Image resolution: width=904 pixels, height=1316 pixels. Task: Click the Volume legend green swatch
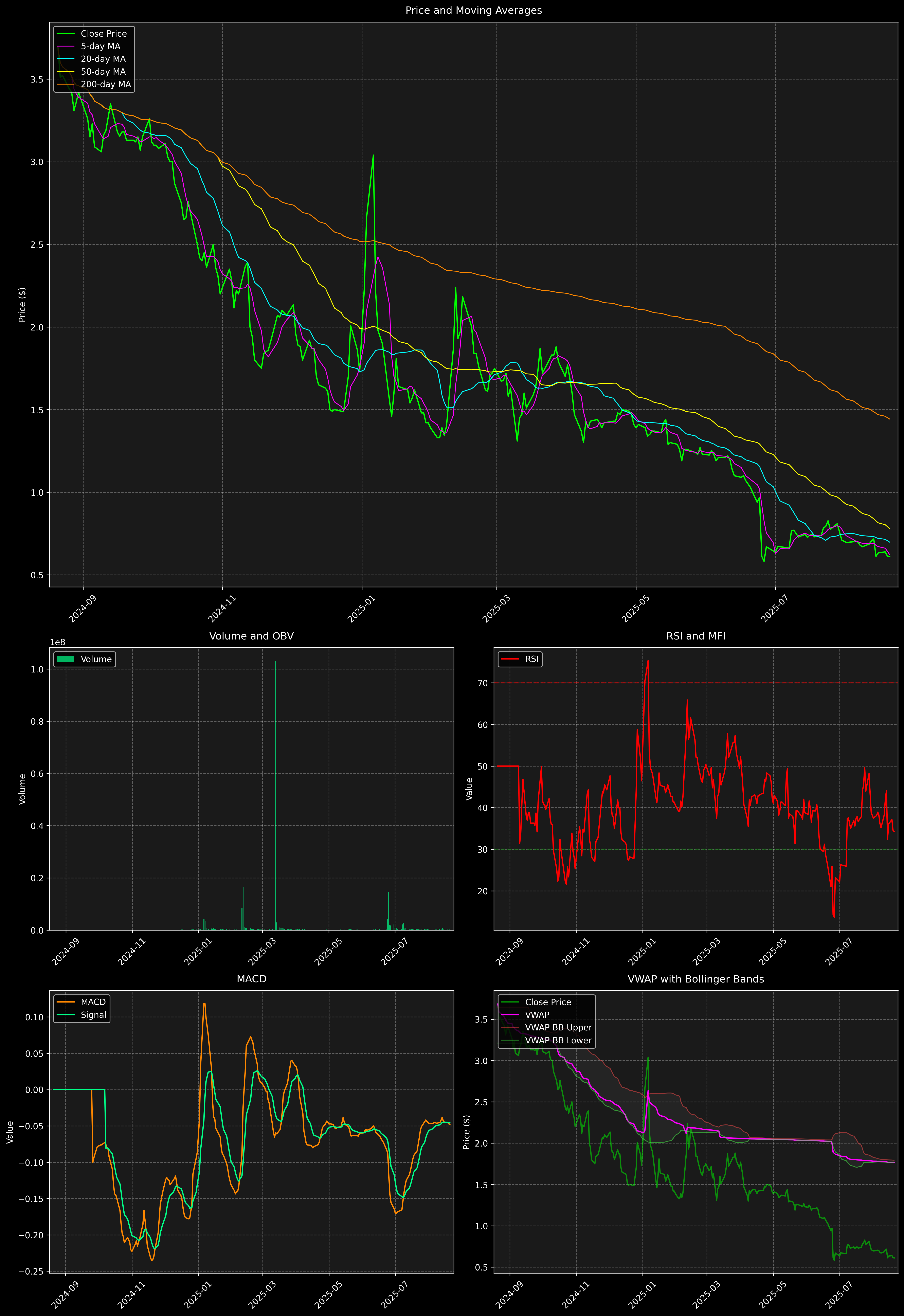pyautogui.click(x=66, y=659)
